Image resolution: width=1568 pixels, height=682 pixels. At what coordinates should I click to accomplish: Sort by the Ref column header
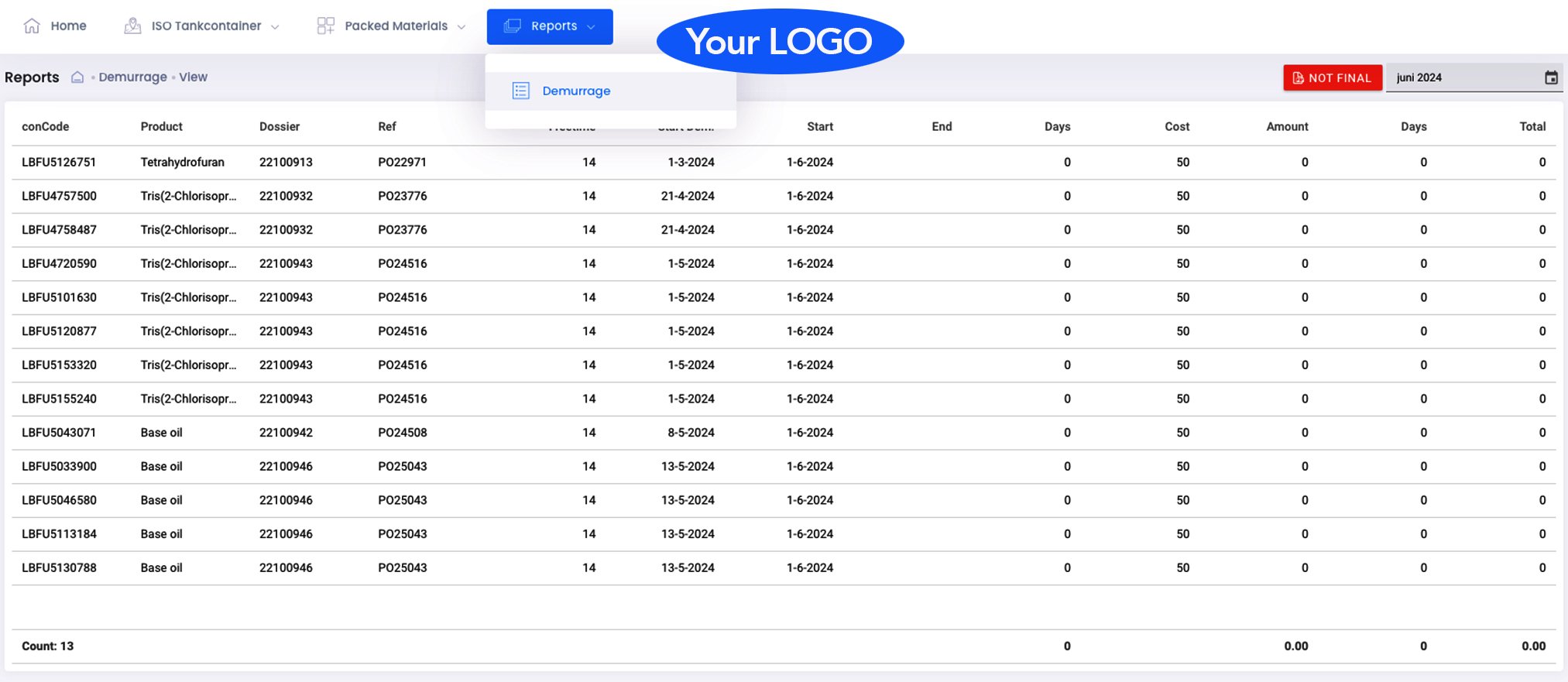click(x=387, y=126)
